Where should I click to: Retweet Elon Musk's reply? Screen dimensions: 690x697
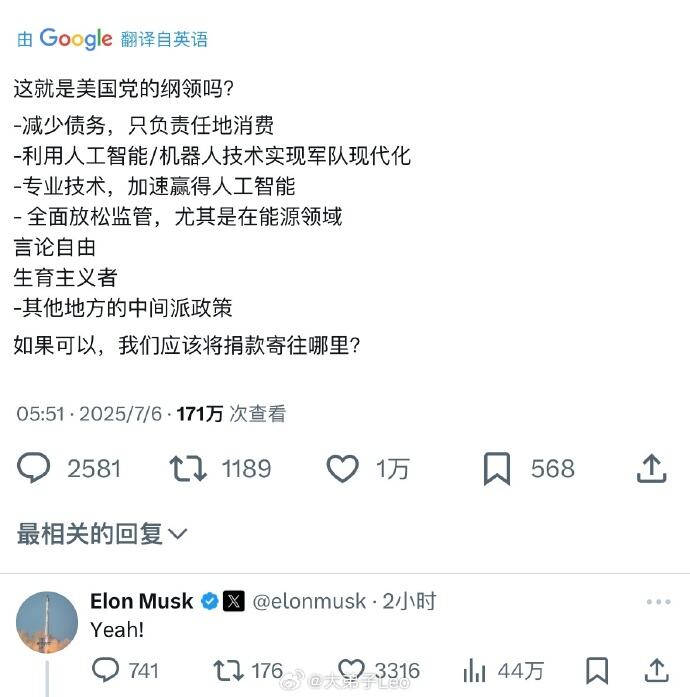229,669
